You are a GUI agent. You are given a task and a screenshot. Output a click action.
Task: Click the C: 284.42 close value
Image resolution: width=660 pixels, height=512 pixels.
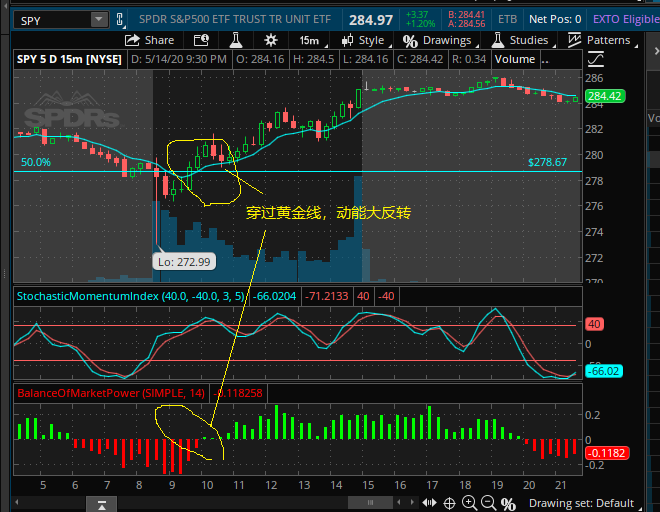pos(420,59)
